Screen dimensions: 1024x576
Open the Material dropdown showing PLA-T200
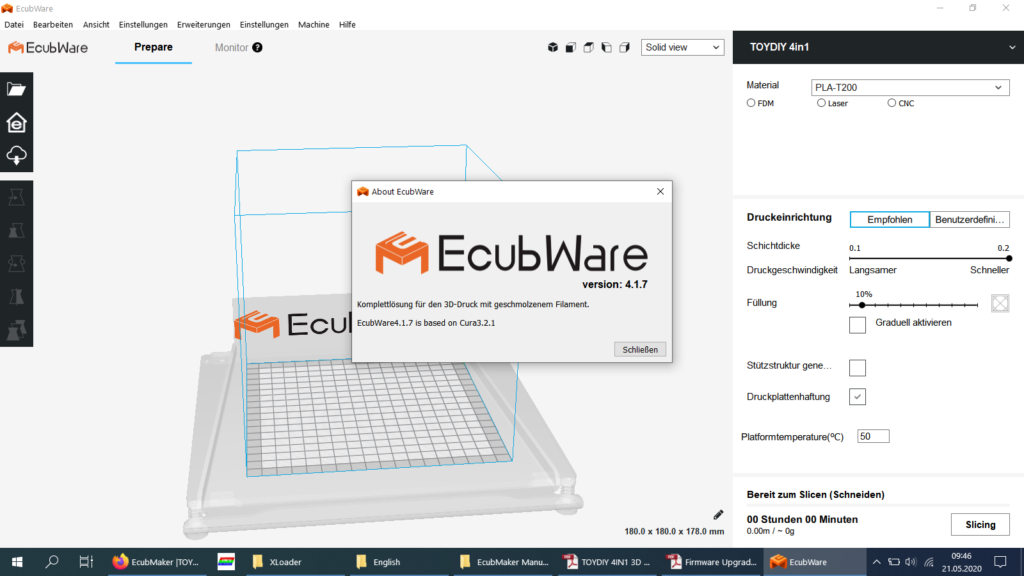909,87
